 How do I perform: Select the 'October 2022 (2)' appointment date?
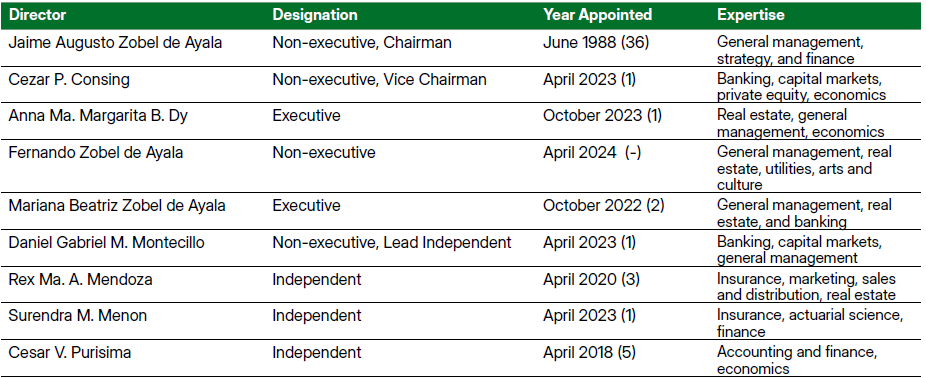[x=604, y=206]
